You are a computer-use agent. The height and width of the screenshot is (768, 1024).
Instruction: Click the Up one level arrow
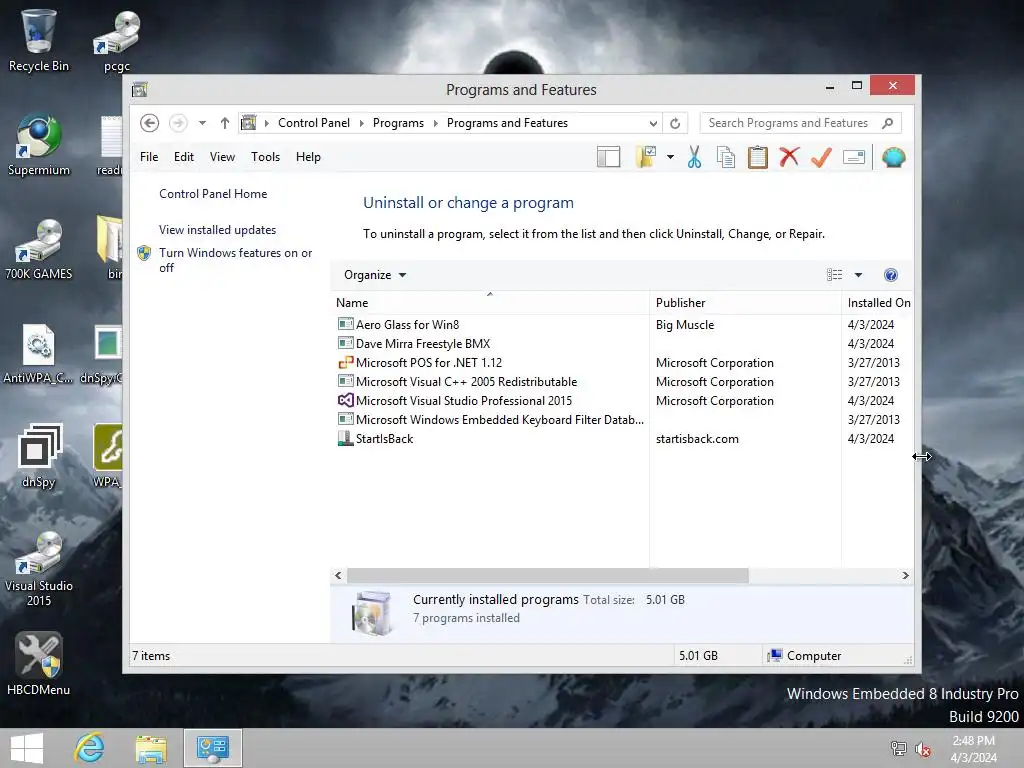(x=225, y=123)
